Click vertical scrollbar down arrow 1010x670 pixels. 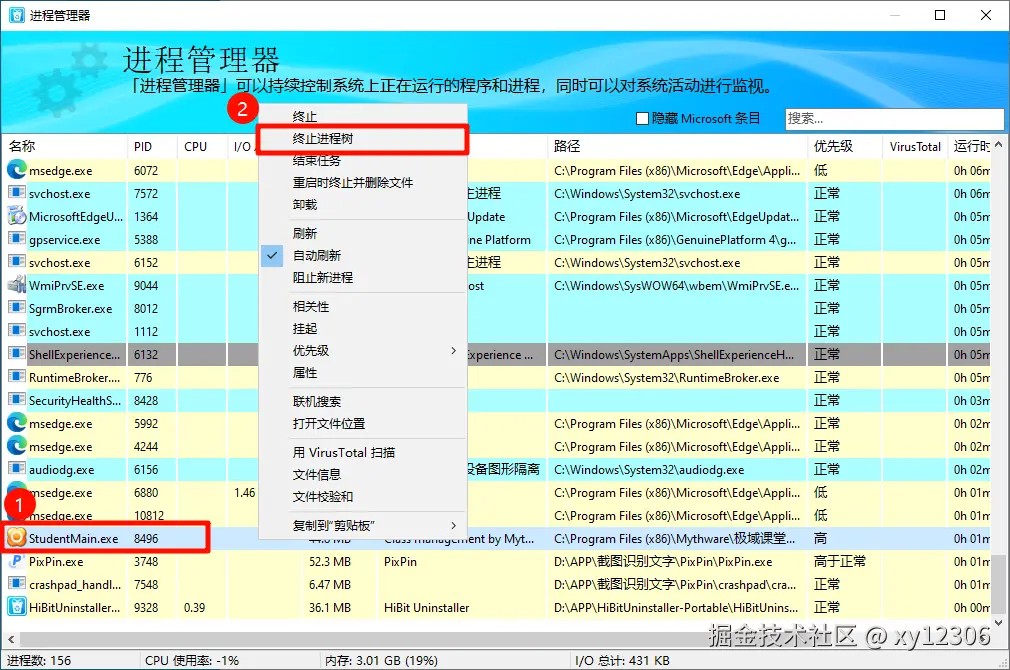point(998,622)
